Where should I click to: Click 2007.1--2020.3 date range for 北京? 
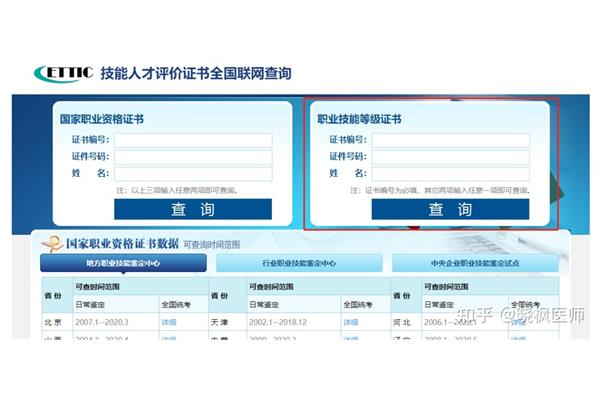point(102,322)
